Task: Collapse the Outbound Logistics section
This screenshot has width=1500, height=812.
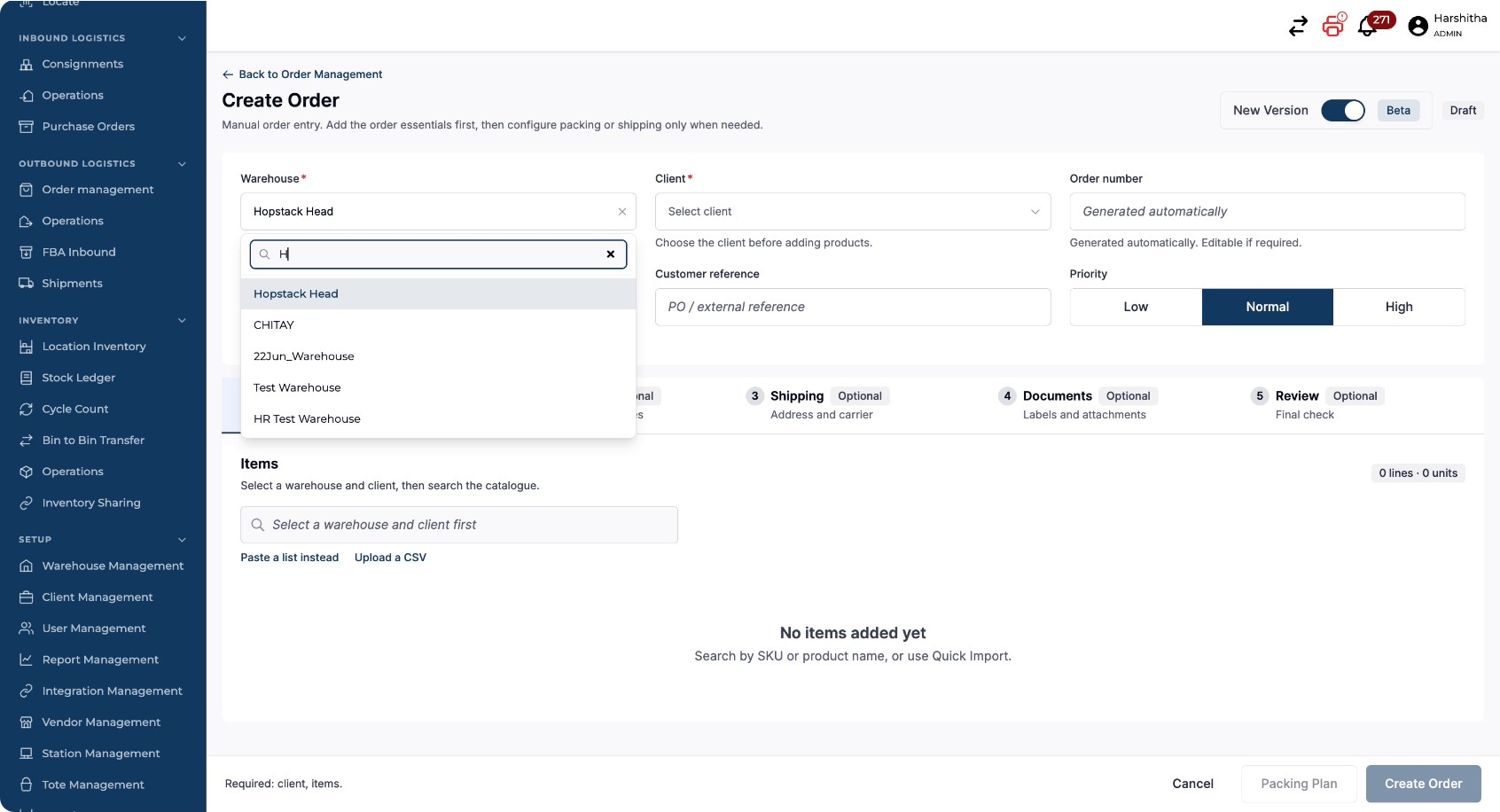Action: [182, 164]
